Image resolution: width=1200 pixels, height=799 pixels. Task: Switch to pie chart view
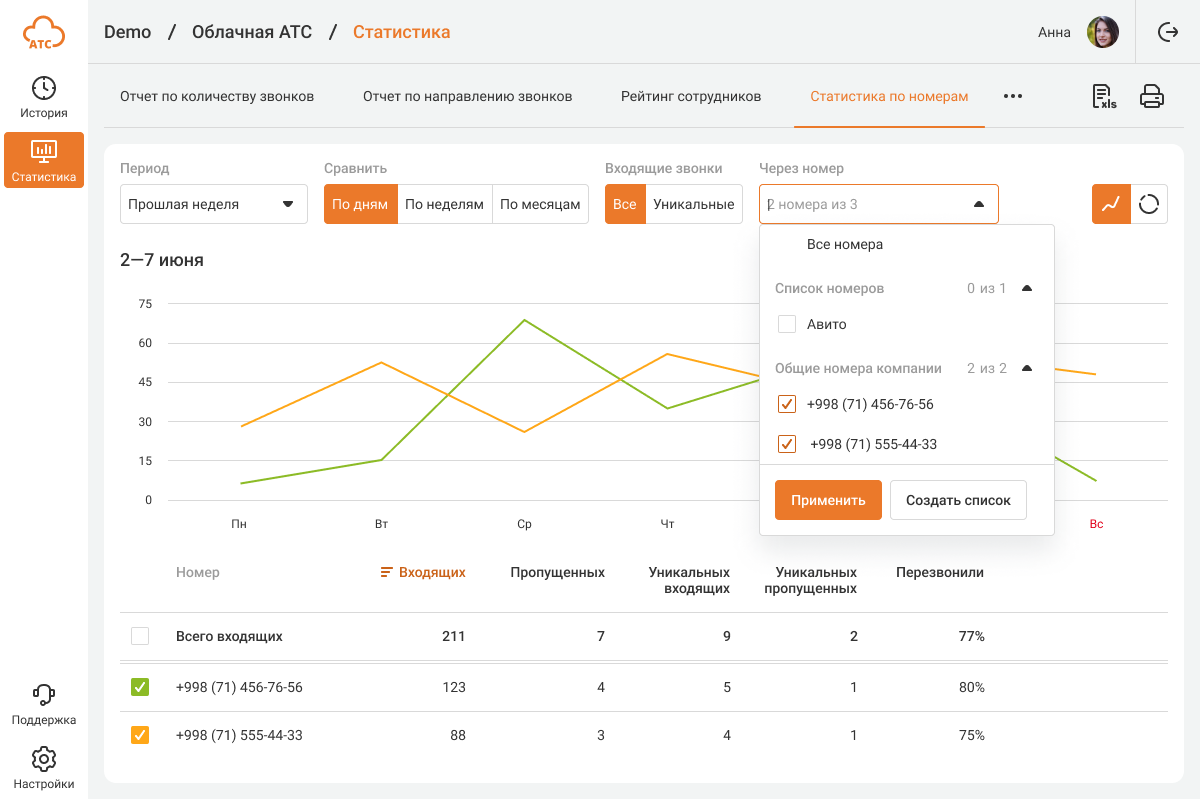[x=1149, y=204]
